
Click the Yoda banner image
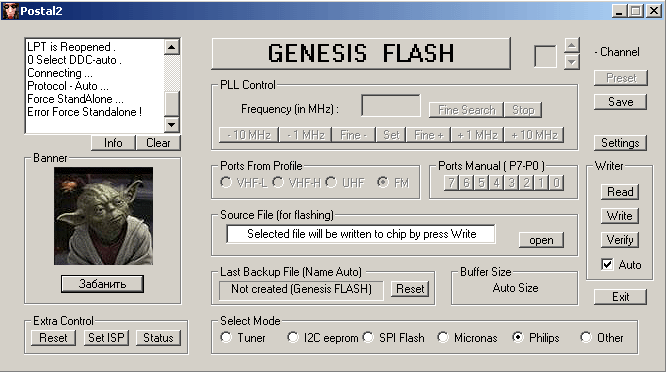click(x=103, y=216)
